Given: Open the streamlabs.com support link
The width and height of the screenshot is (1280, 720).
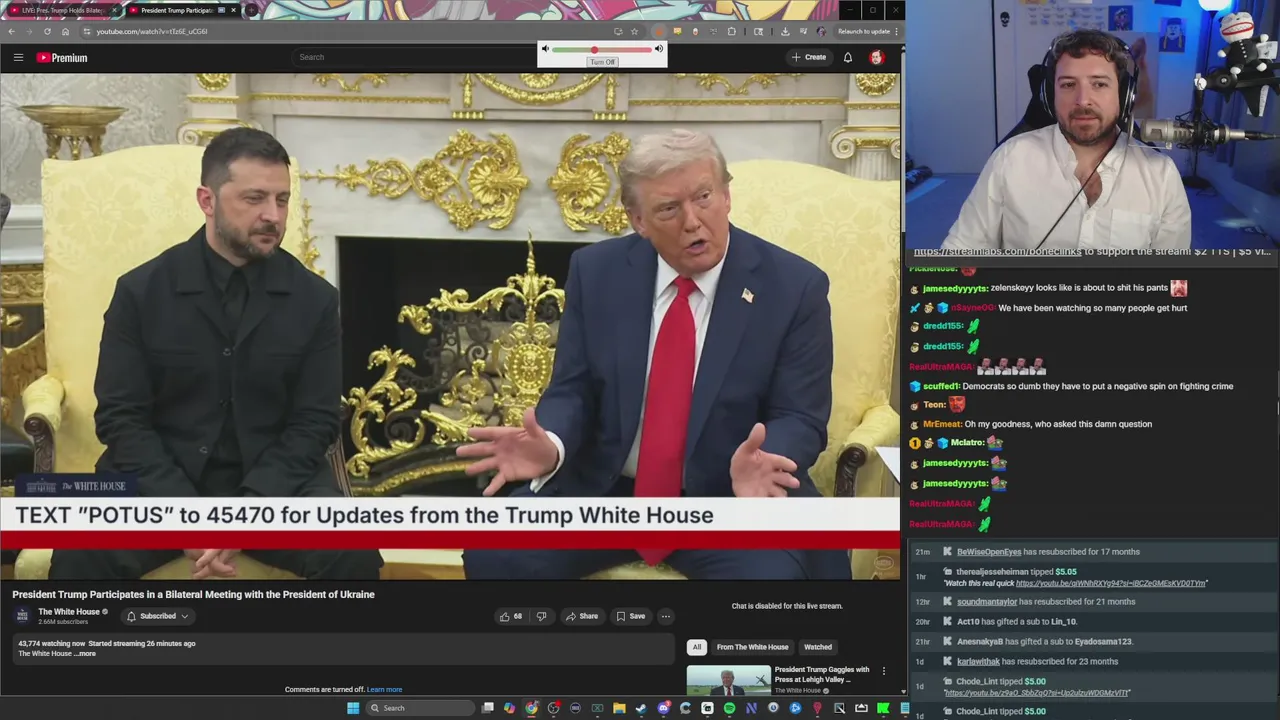Looking at the screenshot, I should [998, 252].
